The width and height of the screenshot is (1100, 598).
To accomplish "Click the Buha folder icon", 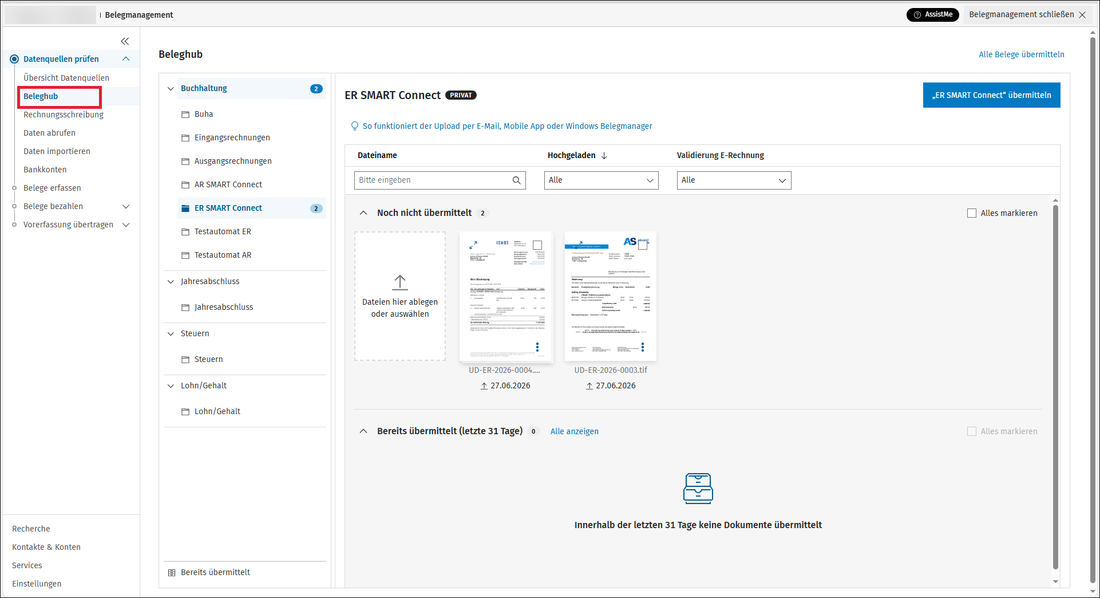I will [185, 114].
